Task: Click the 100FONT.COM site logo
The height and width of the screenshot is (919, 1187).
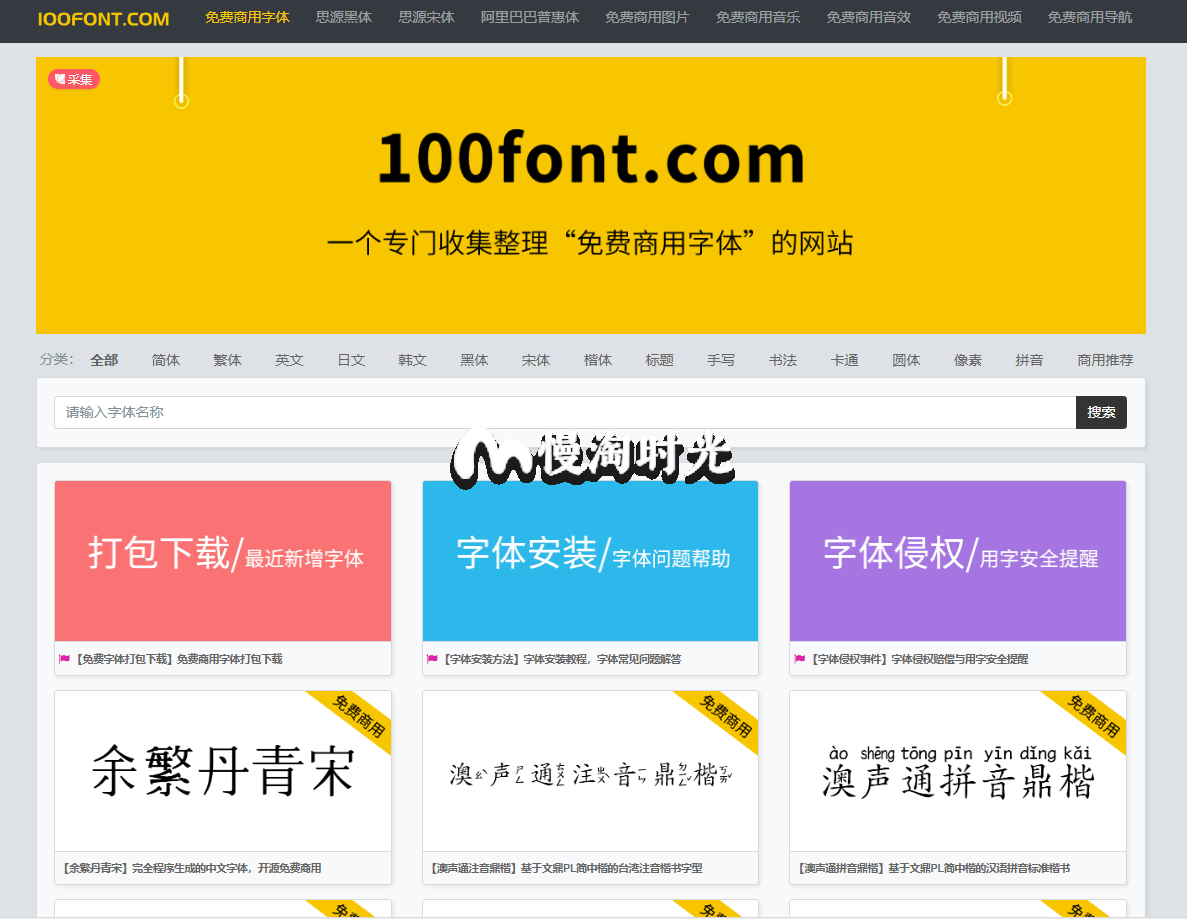Action: pos(104,19)
